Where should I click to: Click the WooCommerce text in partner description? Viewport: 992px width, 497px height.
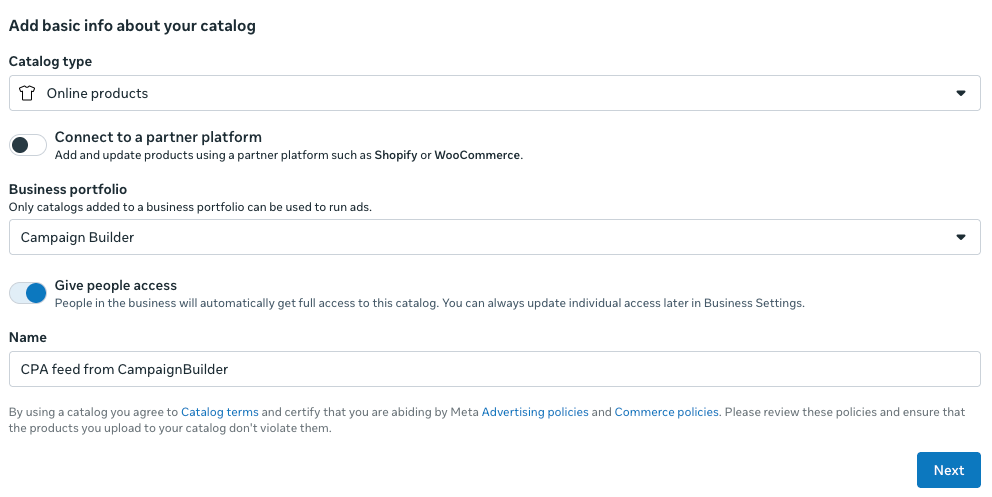click(477, 156)
